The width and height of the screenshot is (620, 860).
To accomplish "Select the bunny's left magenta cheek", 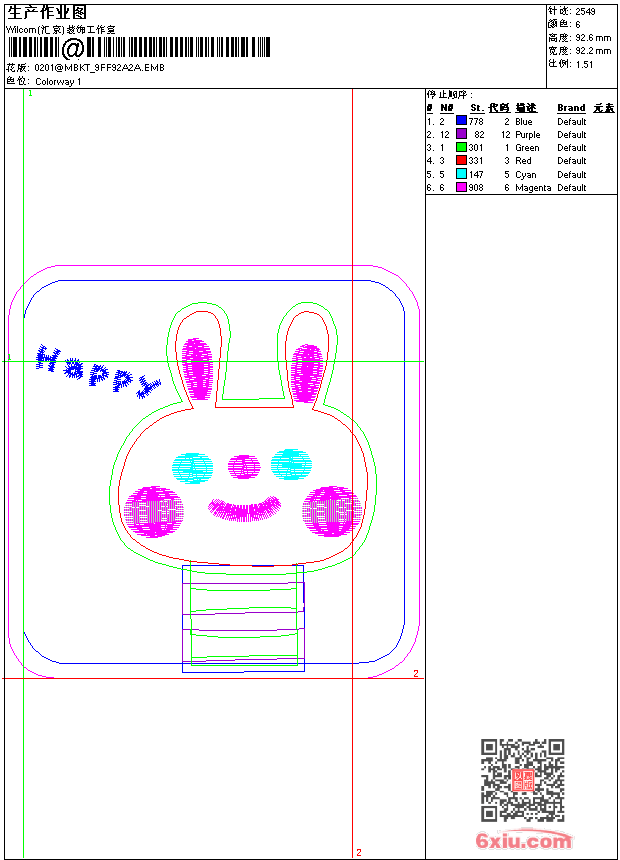I will pos(153,512).
